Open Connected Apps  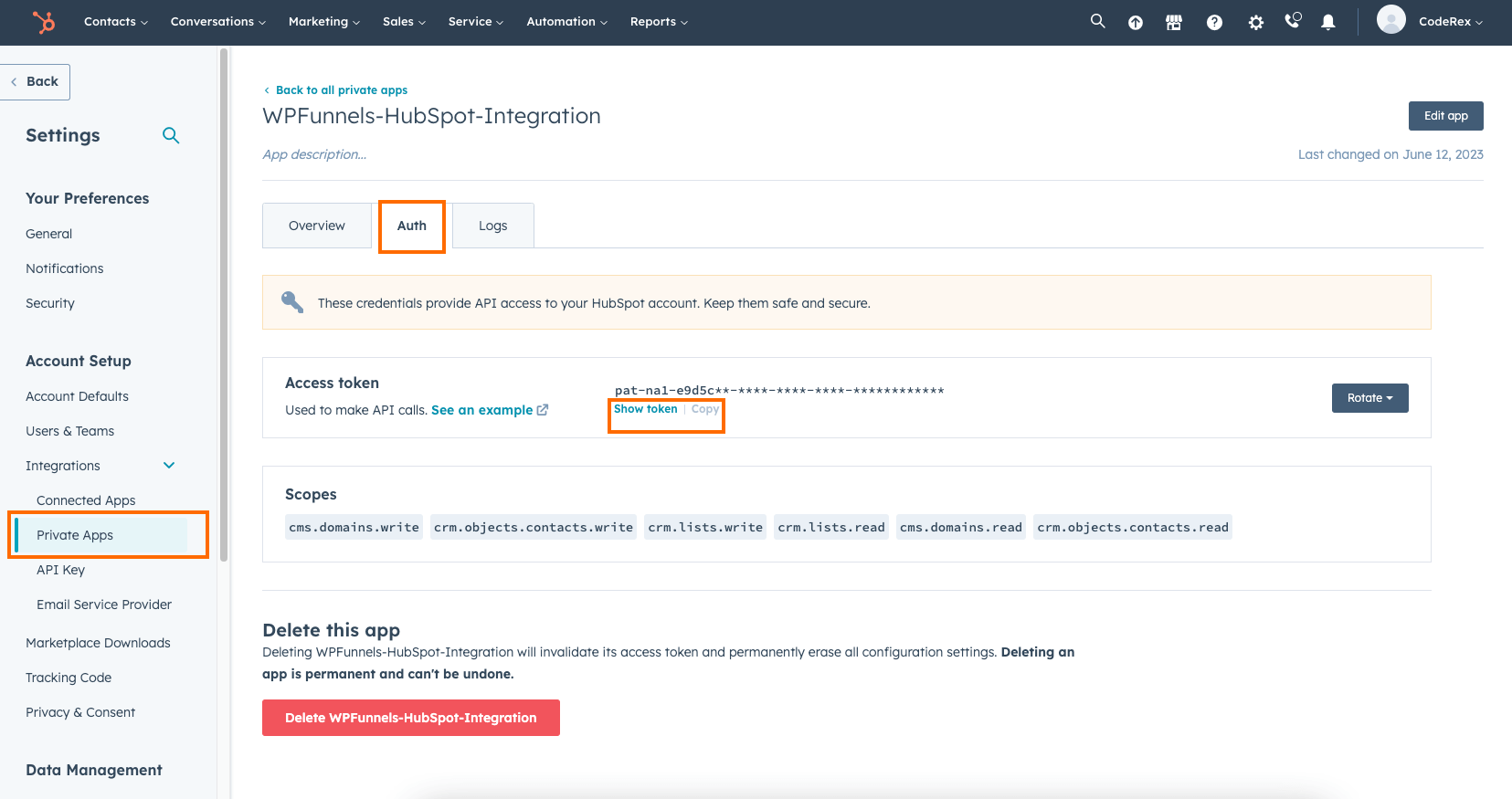tap(86, 500)
